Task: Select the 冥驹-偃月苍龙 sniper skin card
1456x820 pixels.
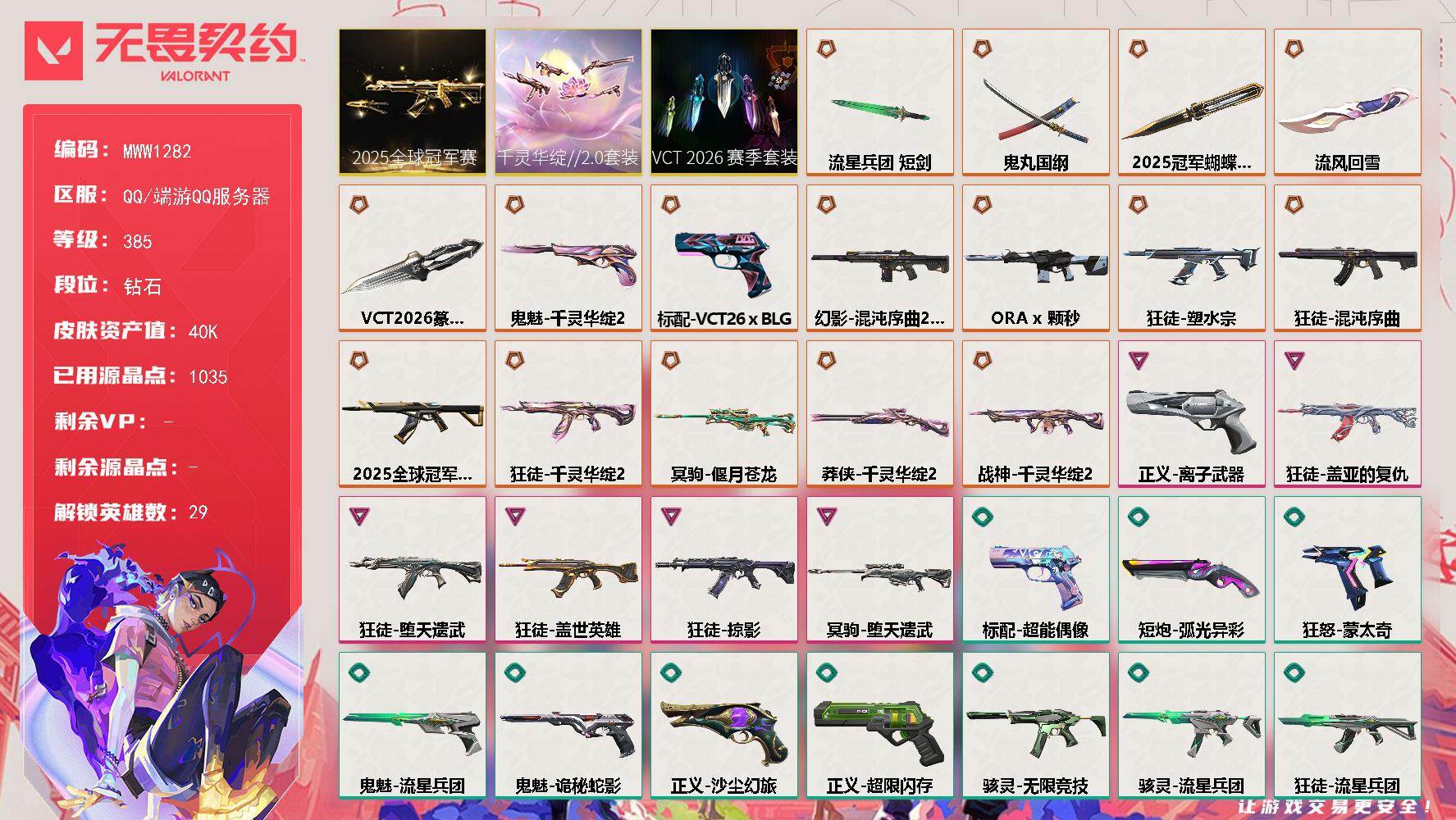Action: click(724, 414)
